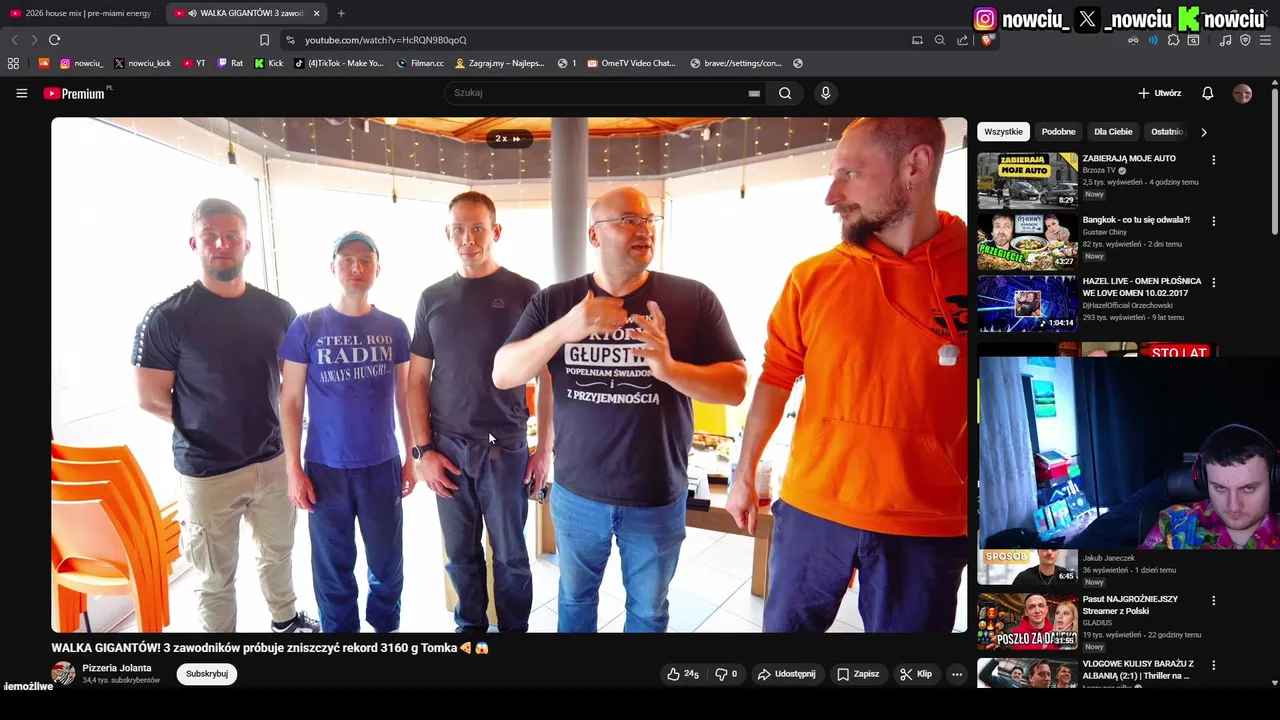Open Pizzeria Jolanta channel avatar
The image size is (1280, 720).
click(63, 673)
